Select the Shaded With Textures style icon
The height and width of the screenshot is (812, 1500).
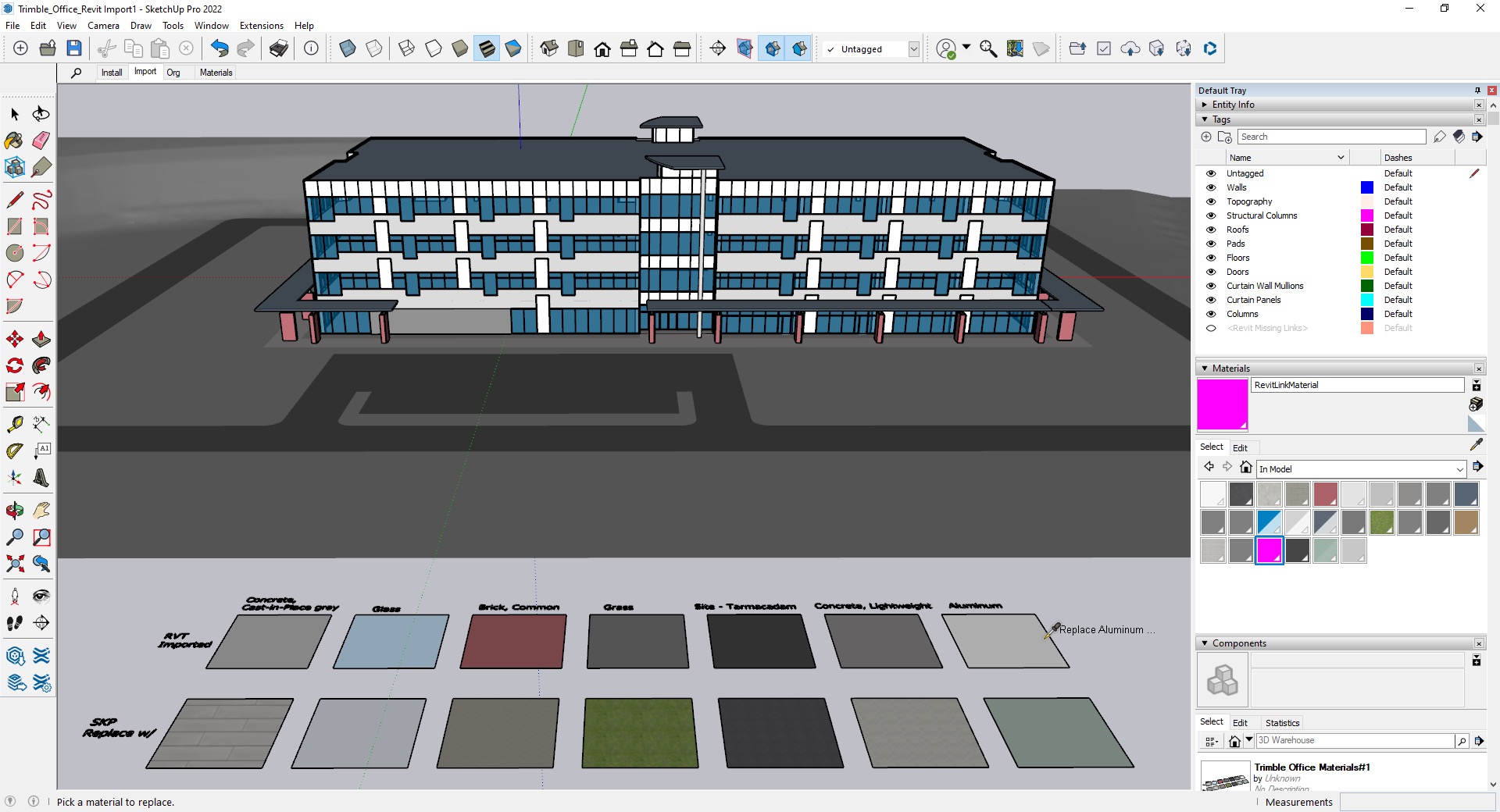(x=487, y=48)
